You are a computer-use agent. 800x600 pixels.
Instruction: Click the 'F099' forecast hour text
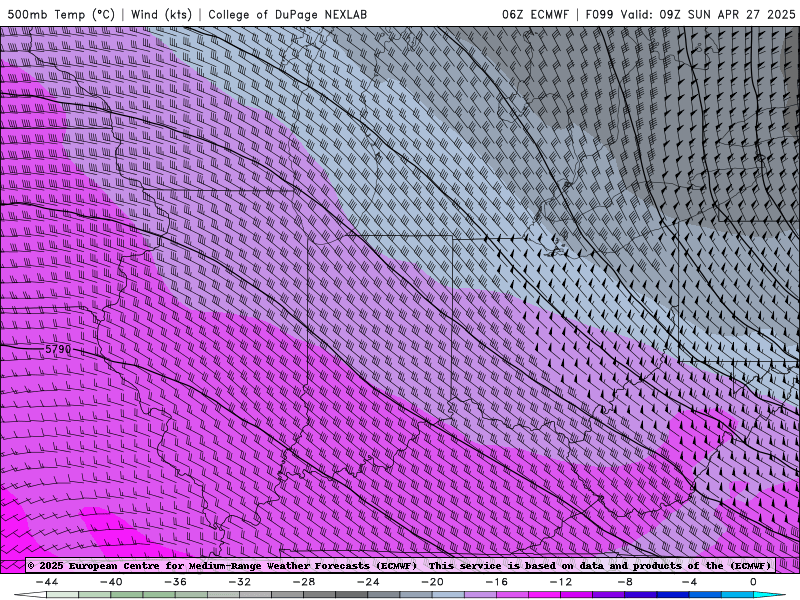(x=599, y=14)
